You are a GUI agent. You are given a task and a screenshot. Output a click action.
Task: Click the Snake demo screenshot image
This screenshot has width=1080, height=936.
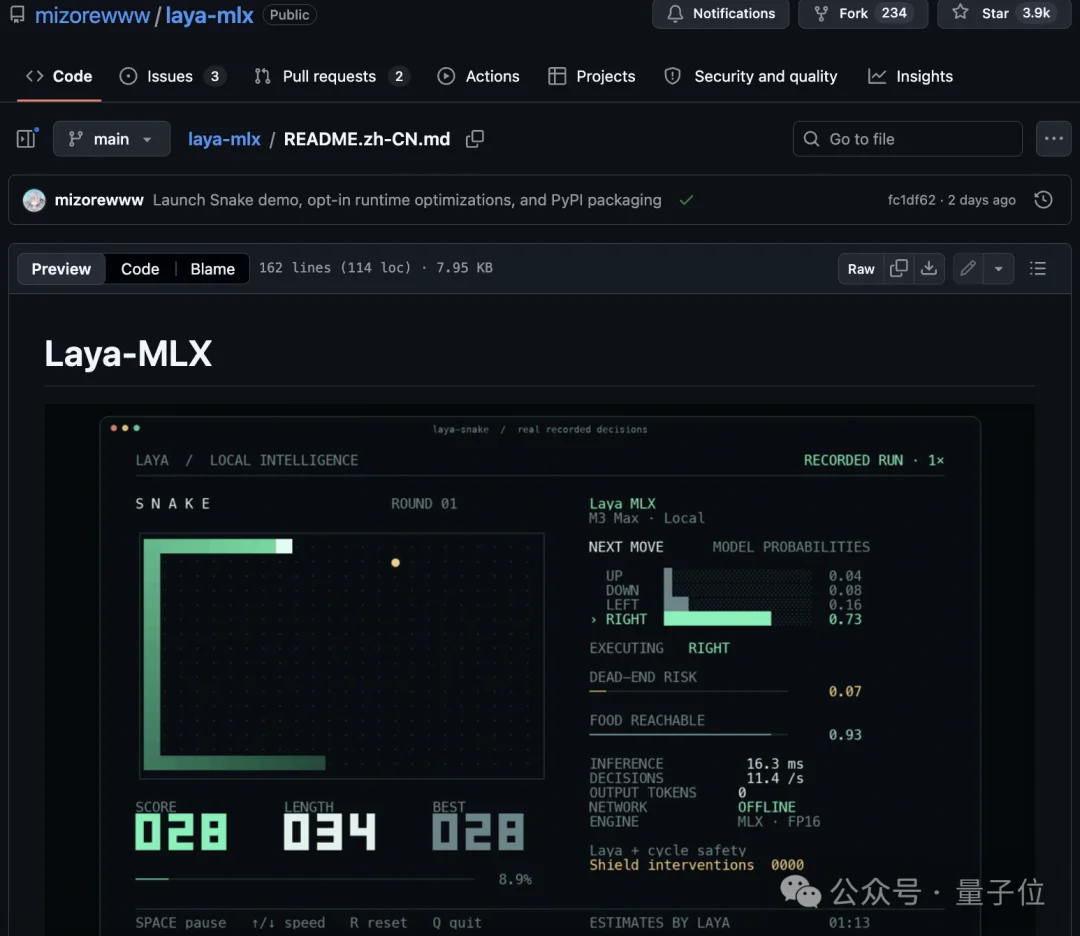[539, 669]
